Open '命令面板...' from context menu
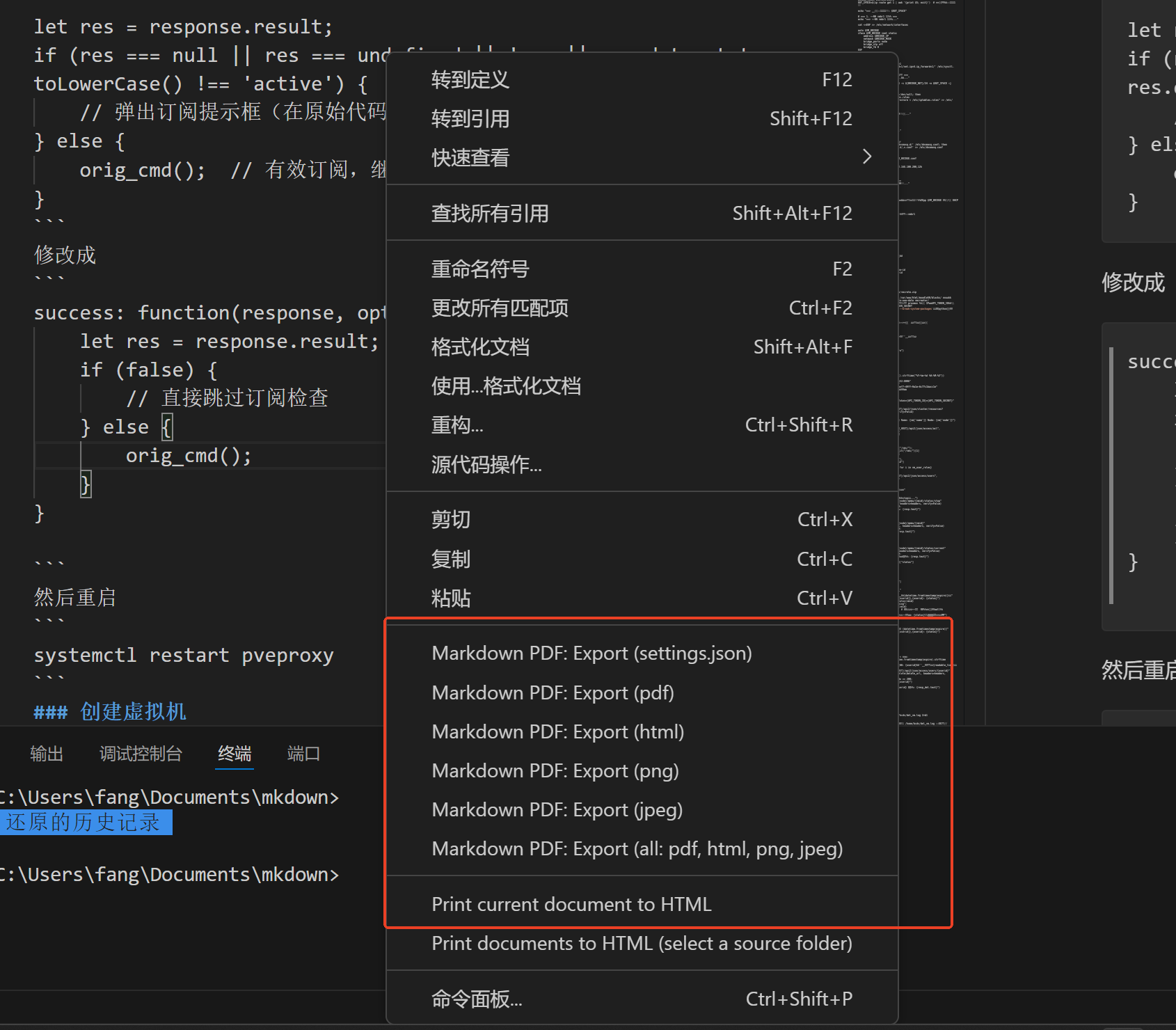 [x=642, y=999]
